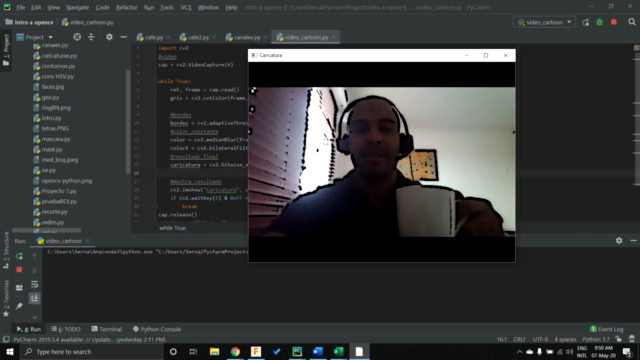This screenshot has width=640, height=360.
Task: Close the video_cartoon.py editor tab
Action: click(x=333, y=37)
